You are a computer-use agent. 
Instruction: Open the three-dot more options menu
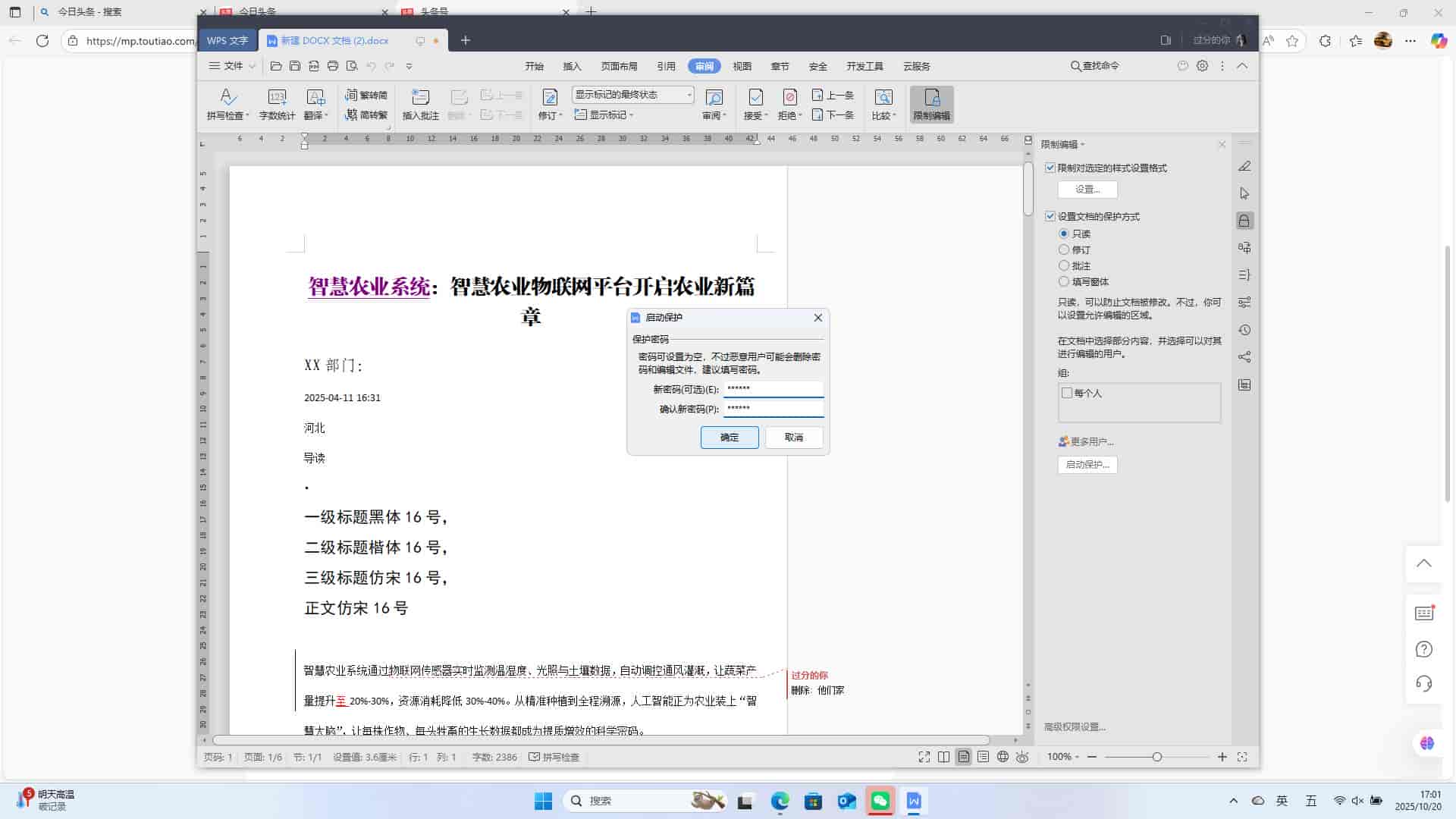click(x=1222, y=66)
